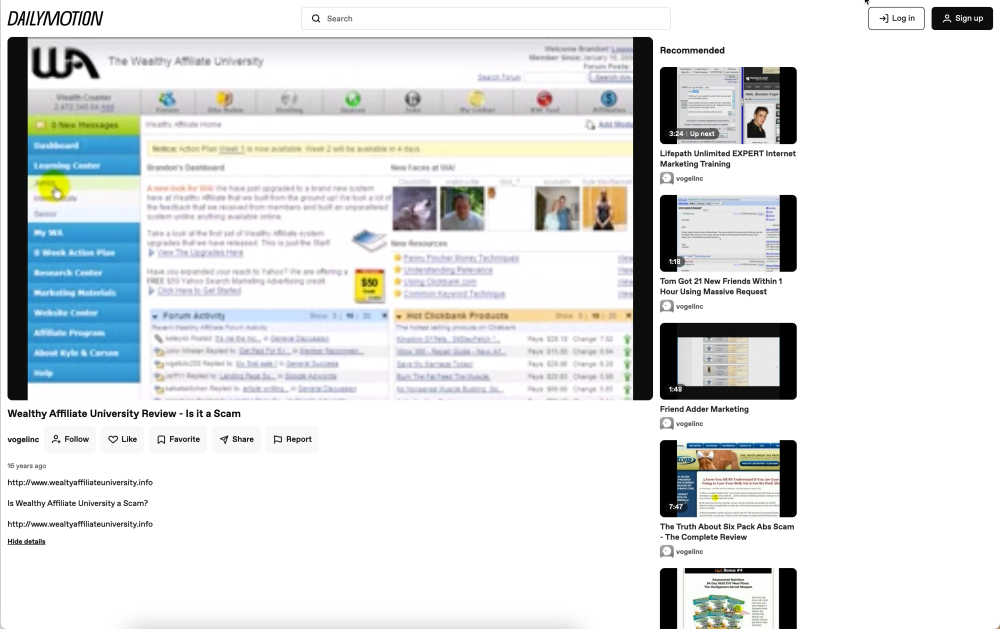Viewport: 1000px width, 629px height.
Task: Click the Dailymotion logo
Action: (55, 18)
